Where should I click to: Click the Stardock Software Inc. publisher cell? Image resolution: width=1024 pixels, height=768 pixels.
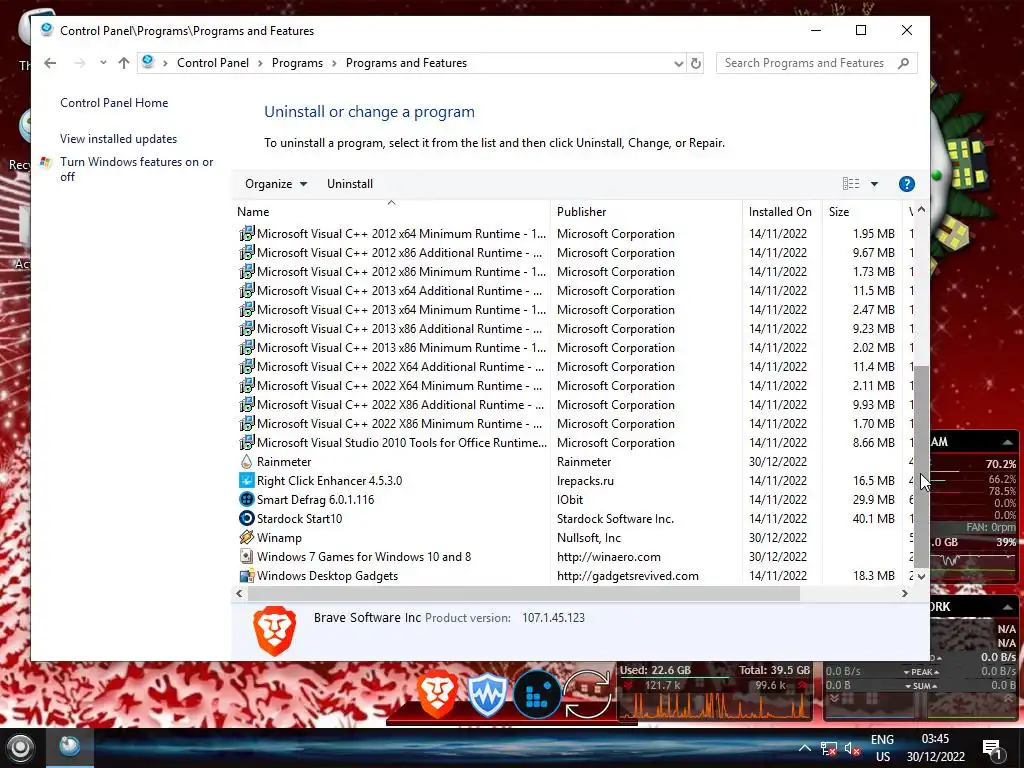pos(615,519)
